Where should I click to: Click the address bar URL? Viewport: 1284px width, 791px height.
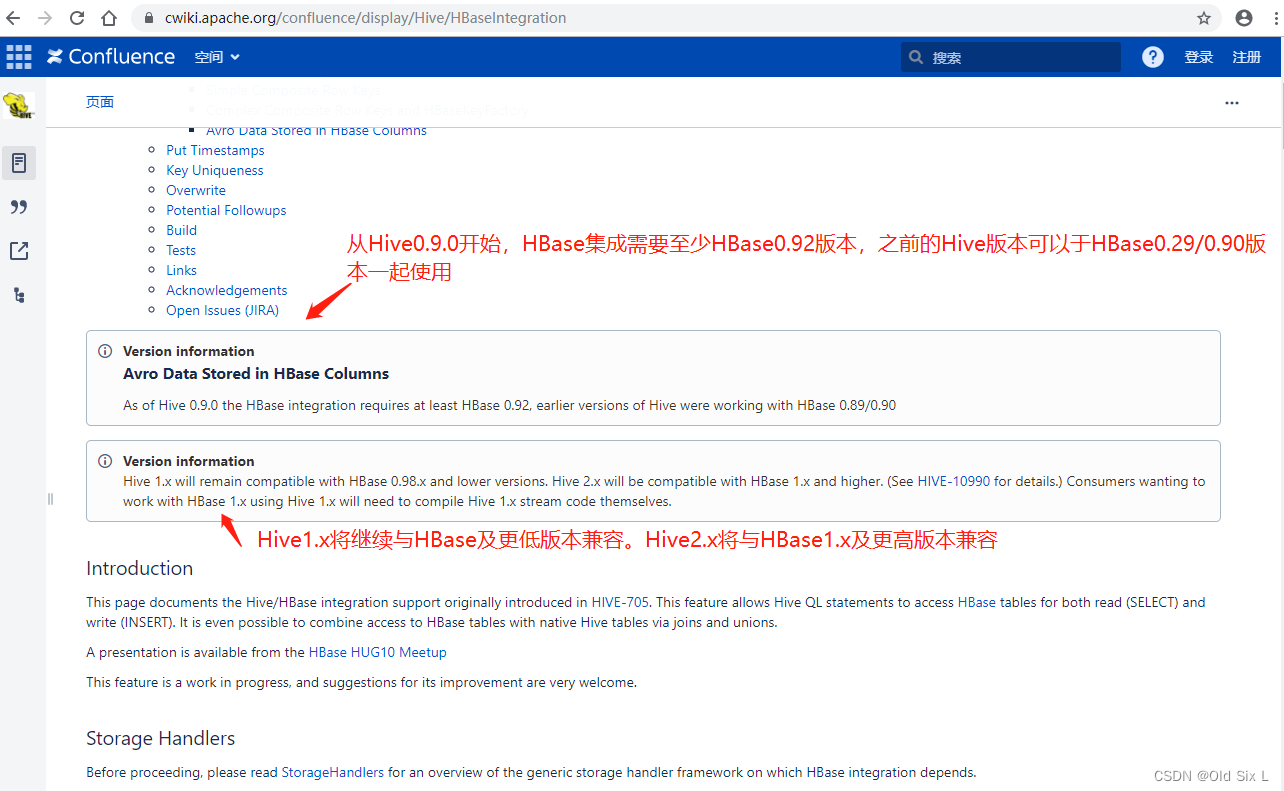click(365, 18)
